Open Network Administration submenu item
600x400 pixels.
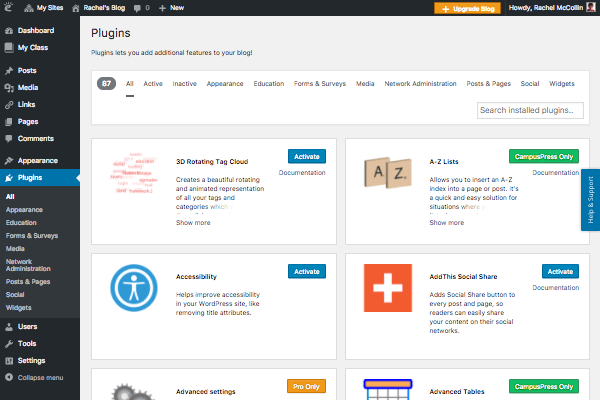[x=28, y=265]
